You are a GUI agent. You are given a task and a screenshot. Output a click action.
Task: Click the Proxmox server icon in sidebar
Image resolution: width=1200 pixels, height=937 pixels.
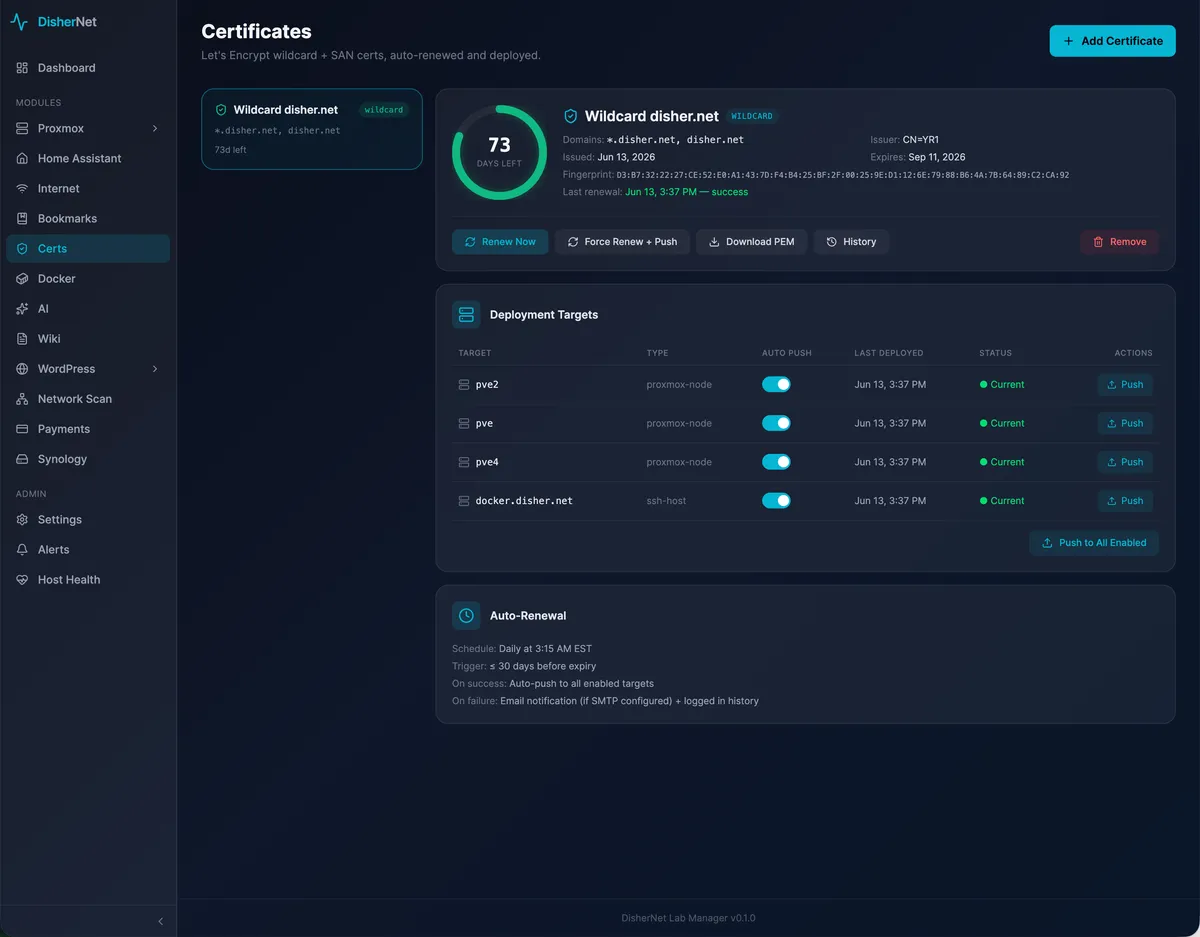point(22,128)
